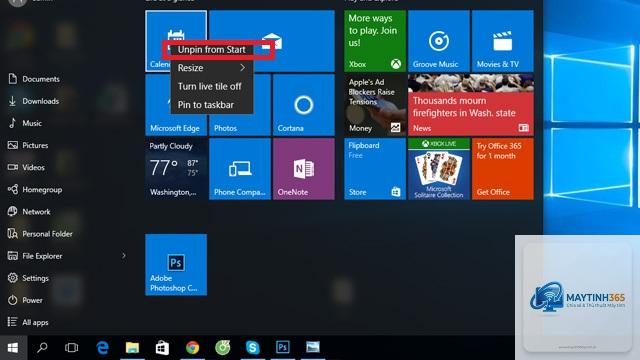Open the Photos tile
640x360 pixels.
tap(240, 105)
